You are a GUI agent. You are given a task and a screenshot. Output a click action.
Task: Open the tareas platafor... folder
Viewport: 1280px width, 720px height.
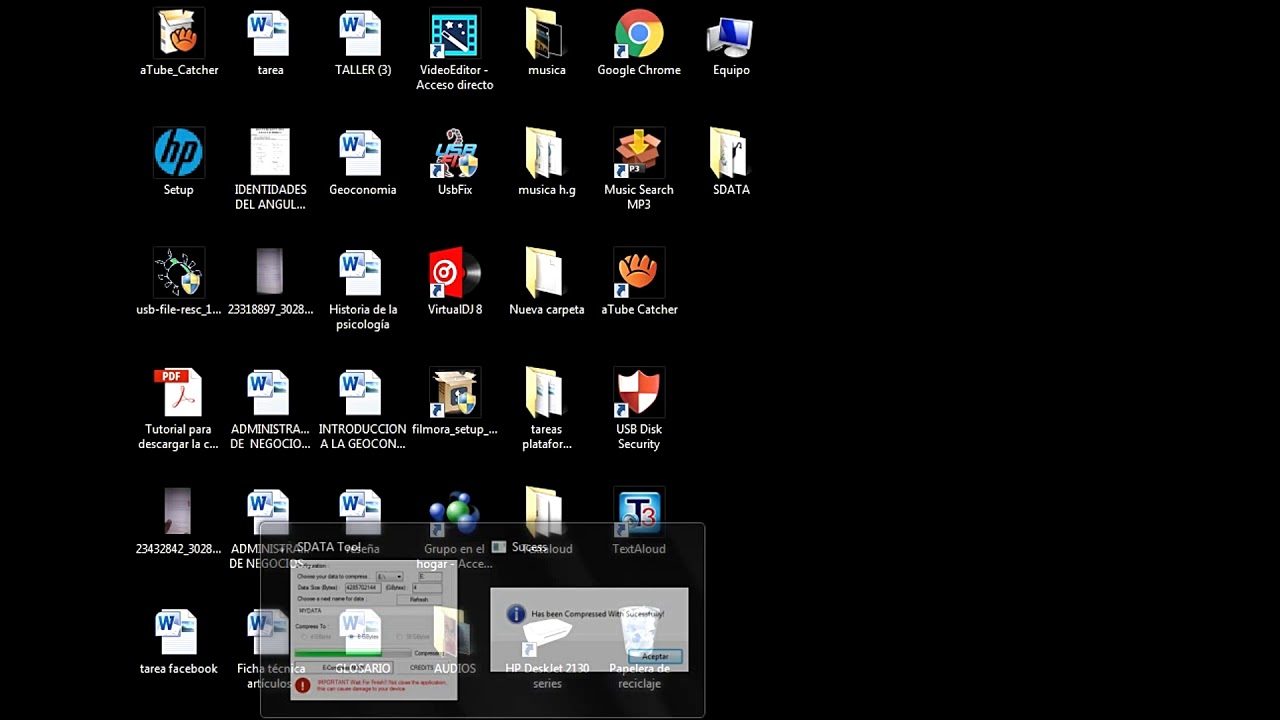click(546, 408)
